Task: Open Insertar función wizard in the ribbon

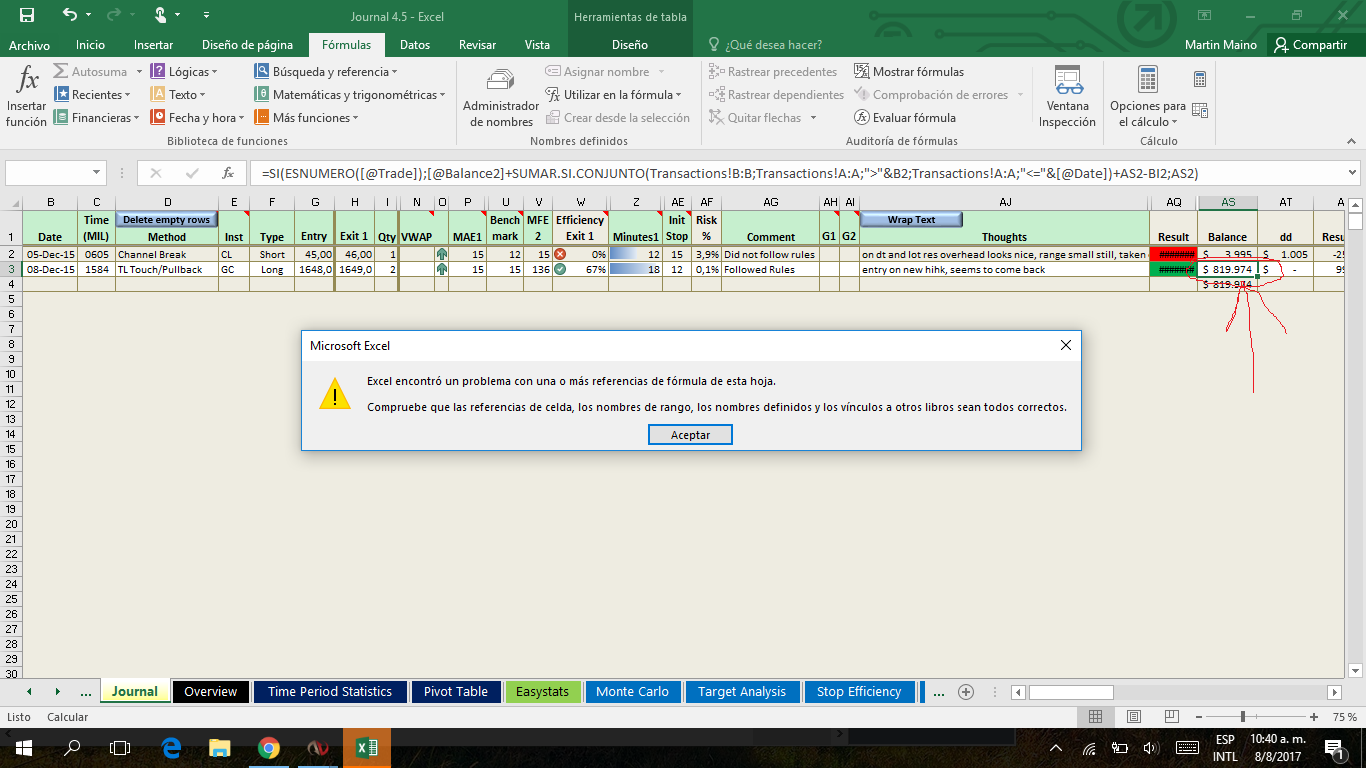Action: (x=27, y=97)
